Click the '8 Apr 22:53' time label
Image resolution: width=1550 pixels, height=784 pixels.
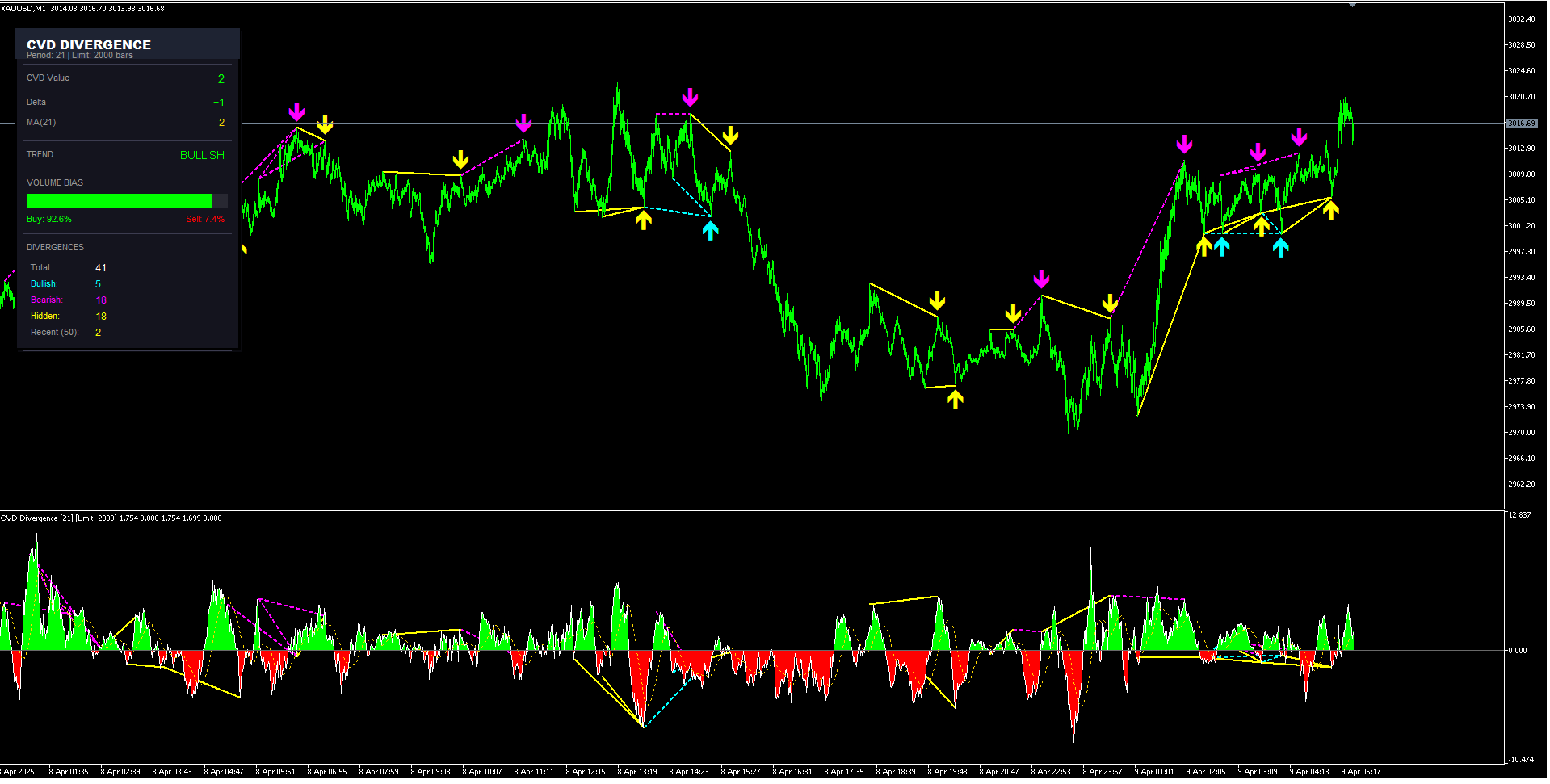pos(1051,772)
